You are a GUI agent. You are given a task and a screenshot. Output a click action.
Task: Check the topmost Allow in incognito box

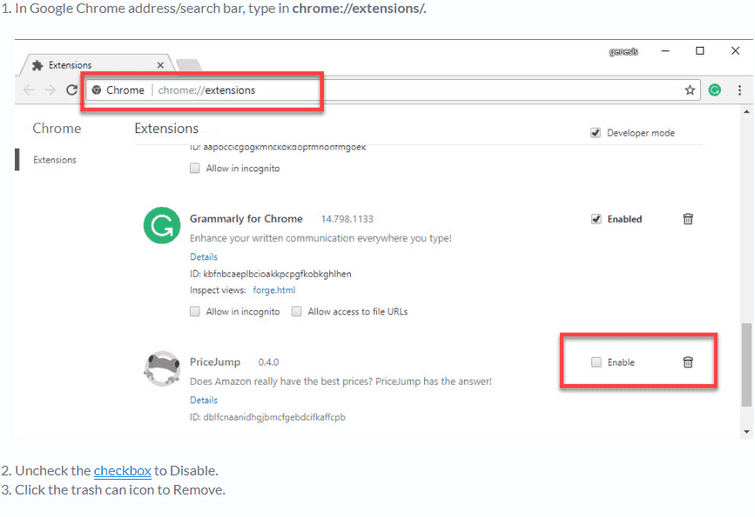tap(195, 168)
